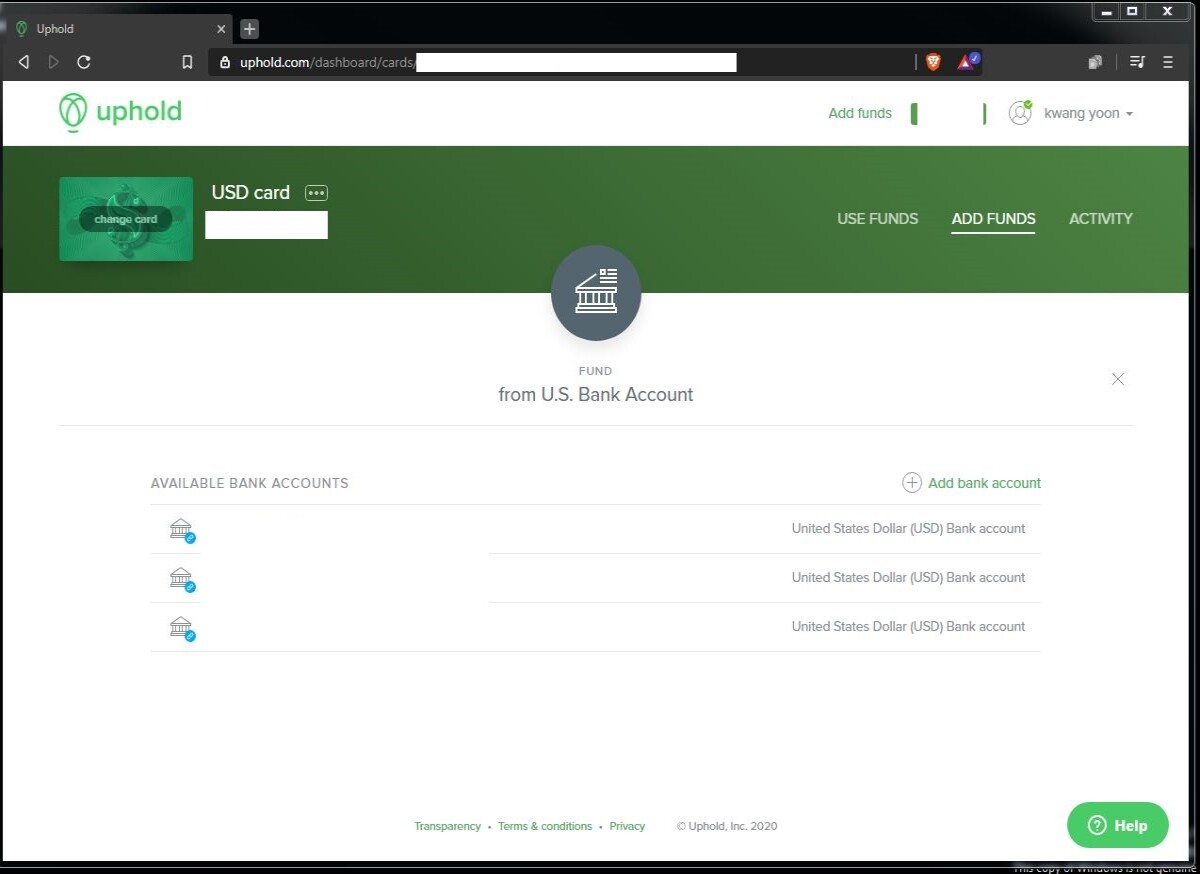Select second bank account row icon
The width and height of the screenshot is (1200, 874).
[x=181, y=578]
